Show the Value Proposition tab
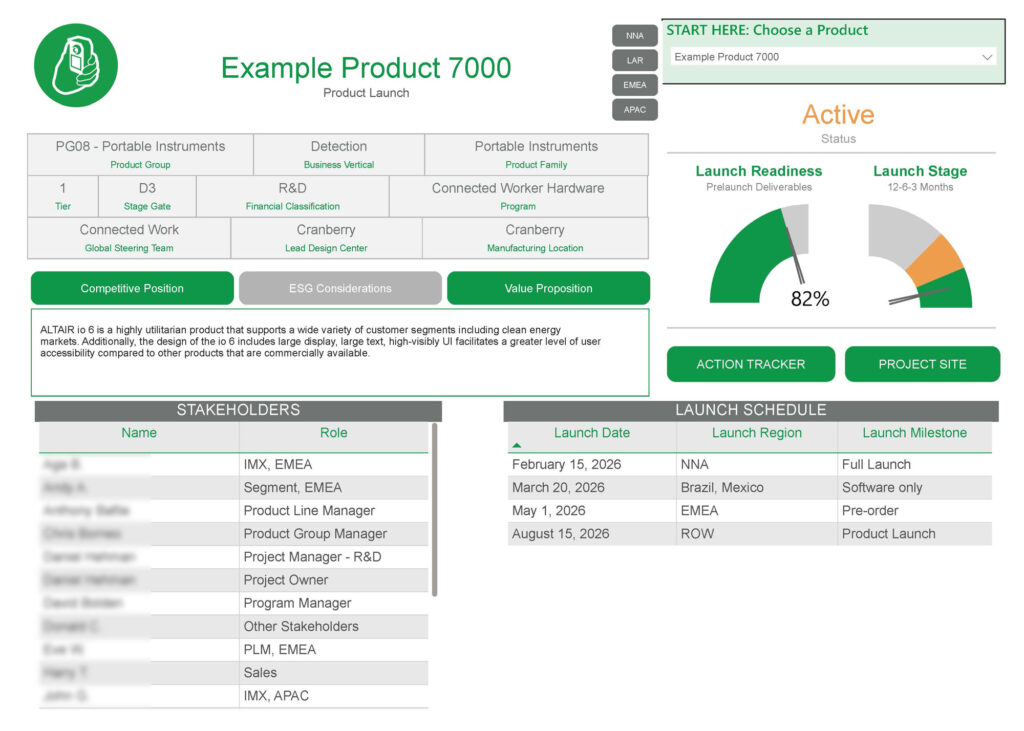 (x=548, y=288)
